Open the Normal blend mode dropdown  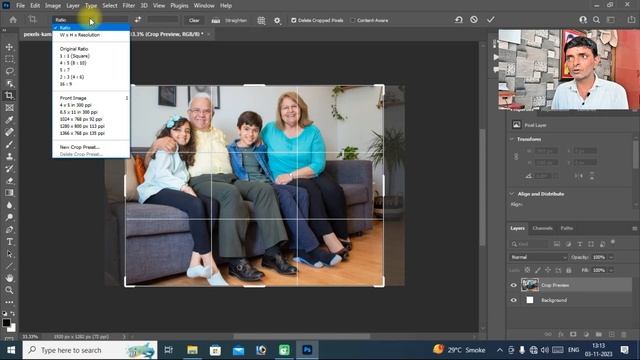click(x=538, y=258)
